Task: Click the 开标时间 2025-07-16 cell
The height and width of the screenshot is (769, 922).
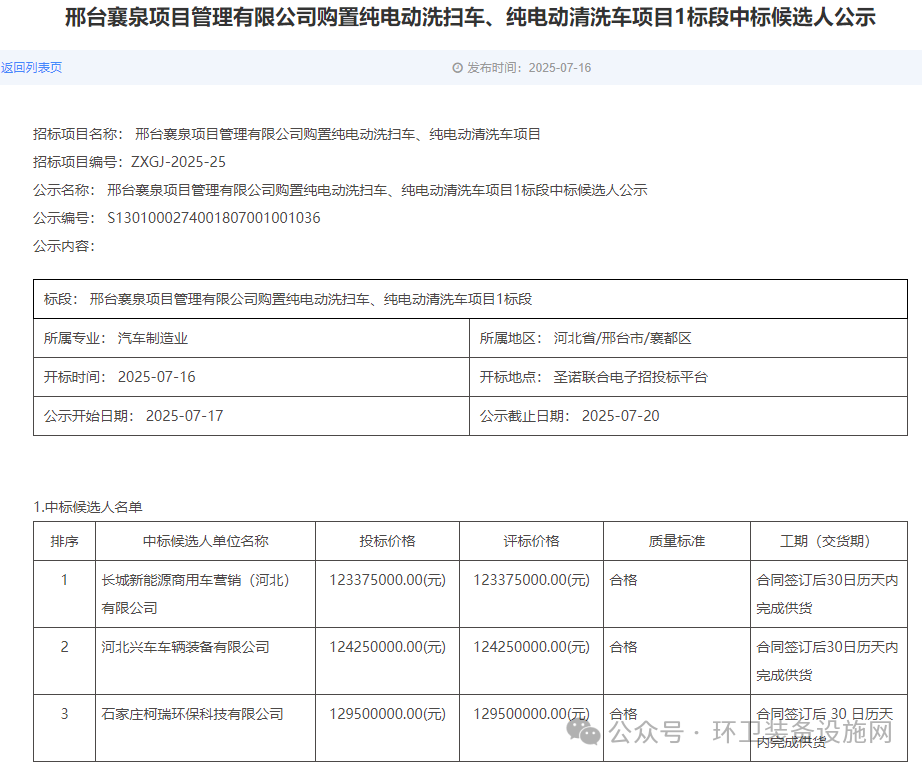Action: (252, 377)
